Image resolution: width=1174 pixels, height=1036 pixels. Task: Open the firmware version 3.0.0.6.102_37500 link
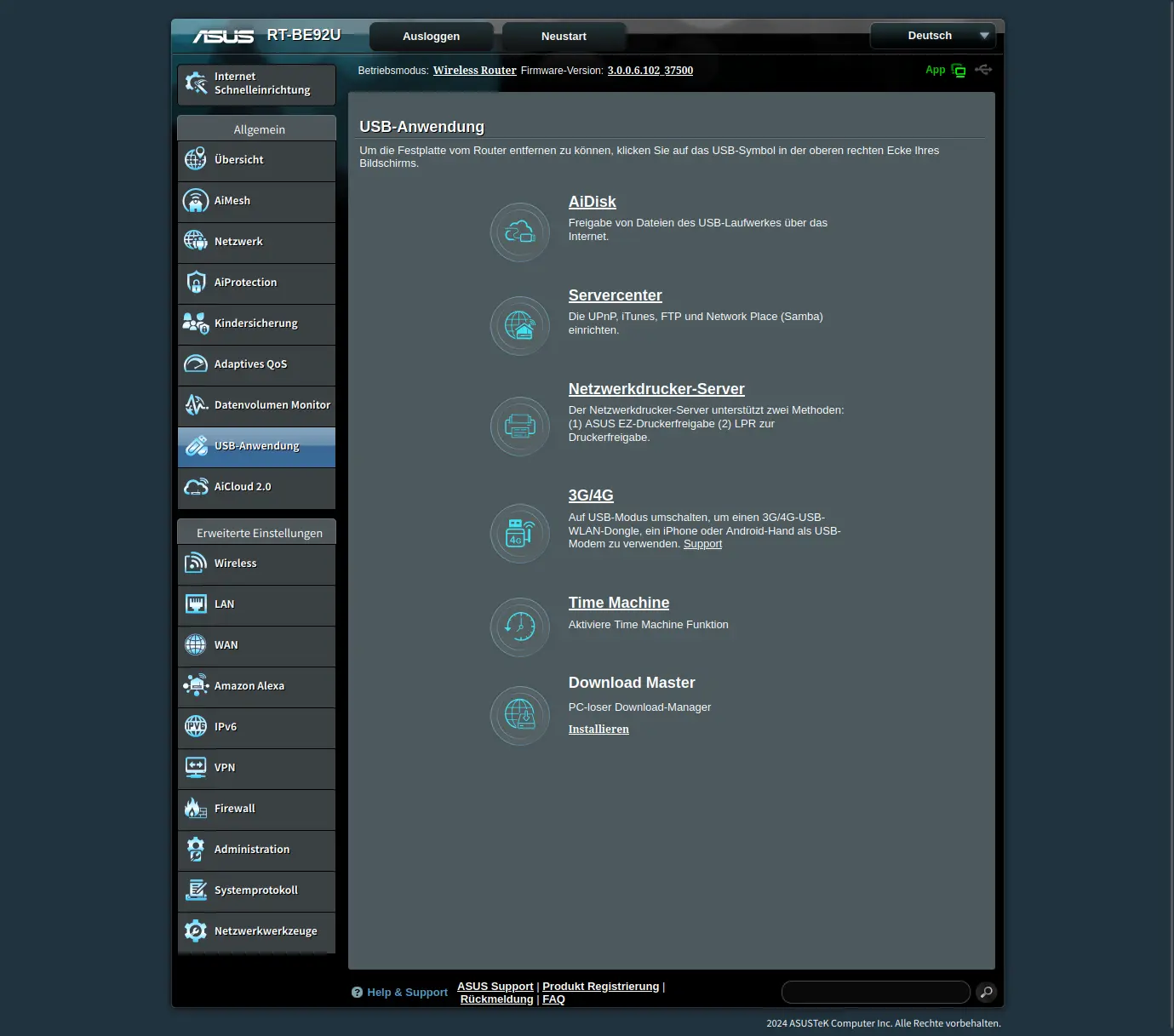(650, 71)
